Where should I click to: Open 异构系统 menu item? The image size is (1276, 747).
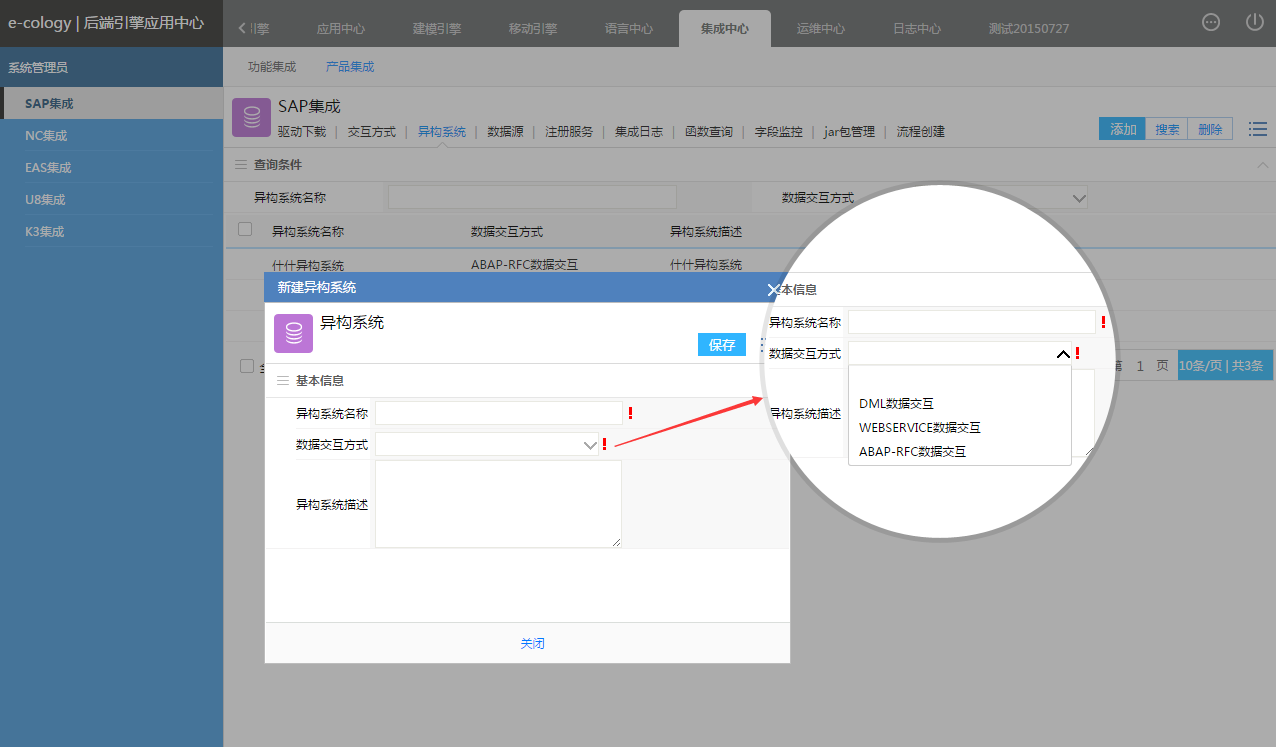[442, 132]
